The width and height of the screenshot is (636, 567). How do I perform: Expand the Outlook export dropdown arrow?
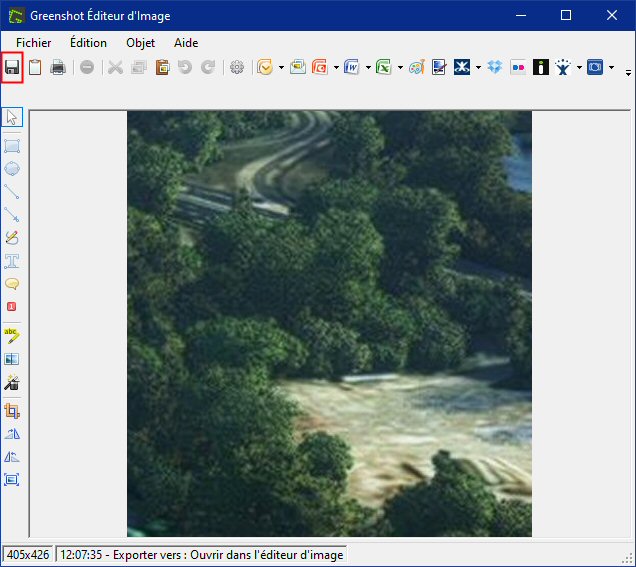pyautogui.click(x=281, y=68)
